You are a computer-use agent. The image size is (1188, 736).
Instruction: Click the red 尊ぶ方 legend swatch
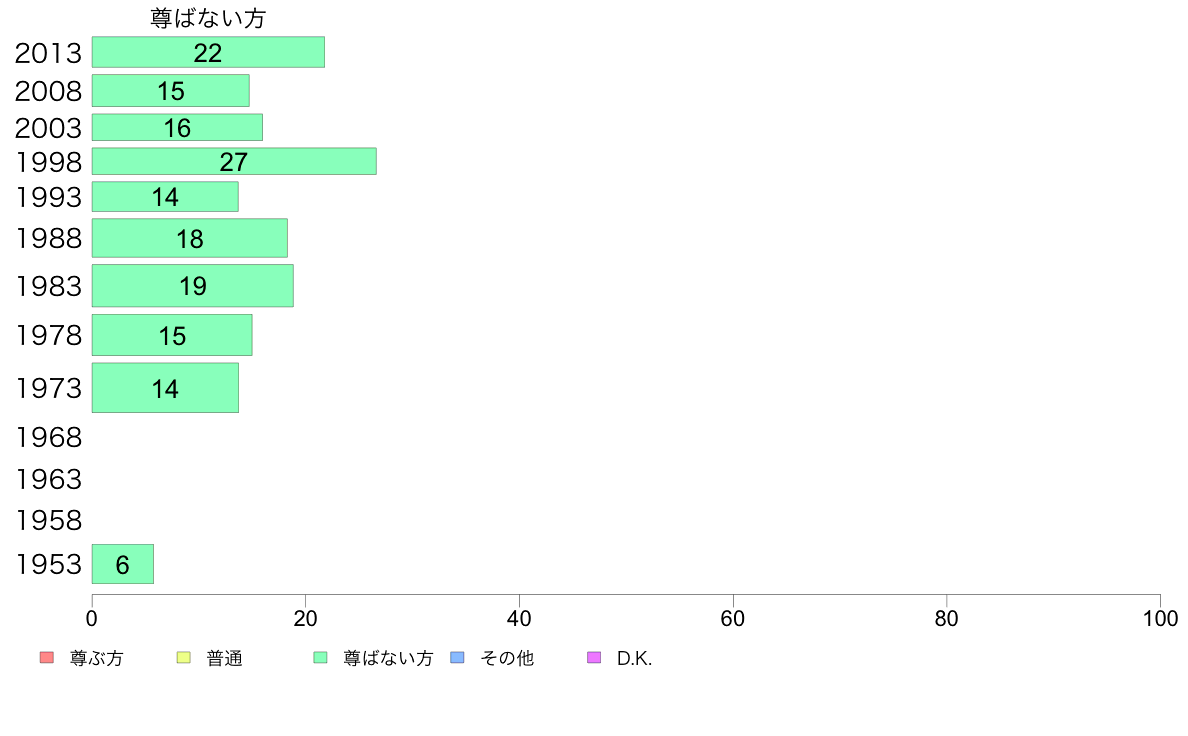[47, 657]
